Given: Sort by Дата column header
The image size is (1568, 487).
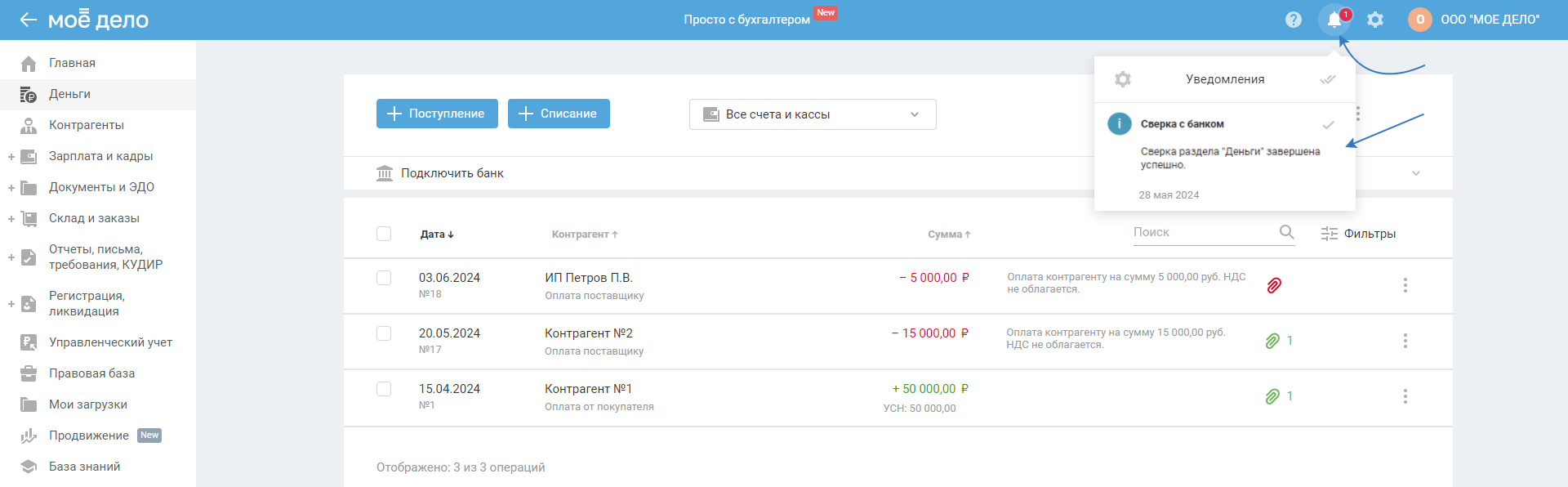Looking at the screenshot, I should coord(437,235).
